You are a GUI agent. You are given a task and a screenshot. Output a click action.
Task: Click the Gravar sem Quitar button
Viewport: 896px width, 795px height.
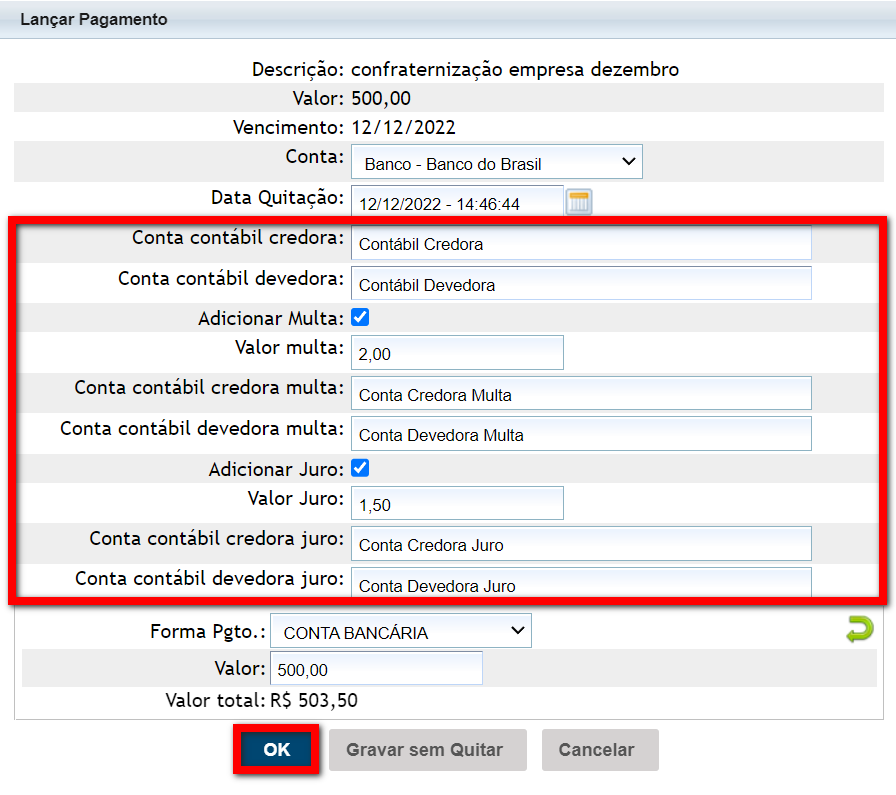(x=427, y=750)
